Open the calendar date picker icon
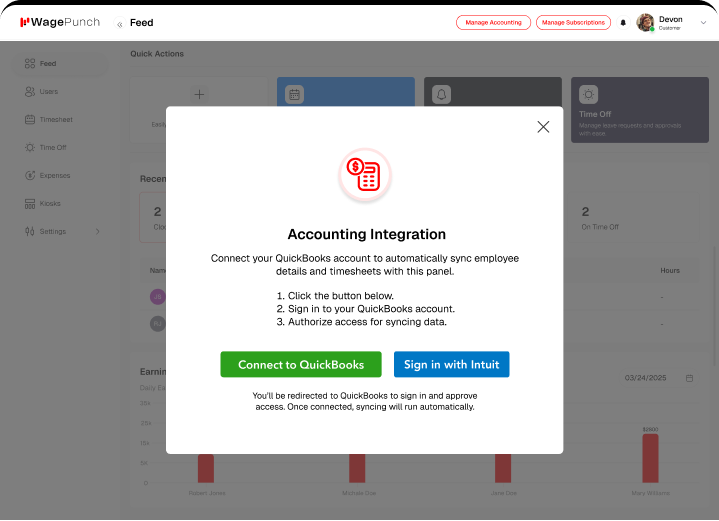This screenshot has height=521, width=719. click(x=690, y=378)
